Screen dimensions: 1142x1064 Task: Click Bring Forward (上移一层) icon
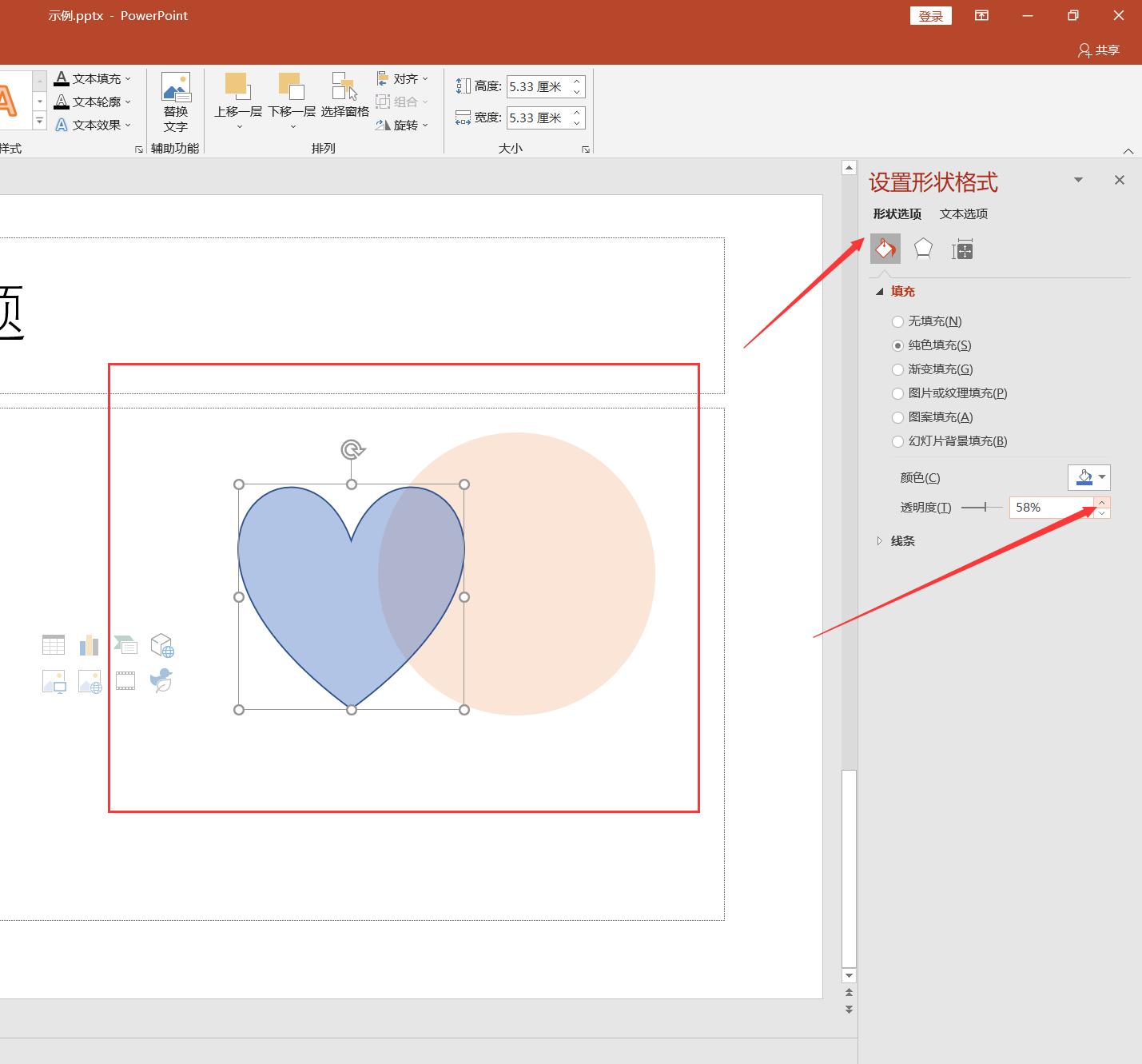[x=238, y=86]
